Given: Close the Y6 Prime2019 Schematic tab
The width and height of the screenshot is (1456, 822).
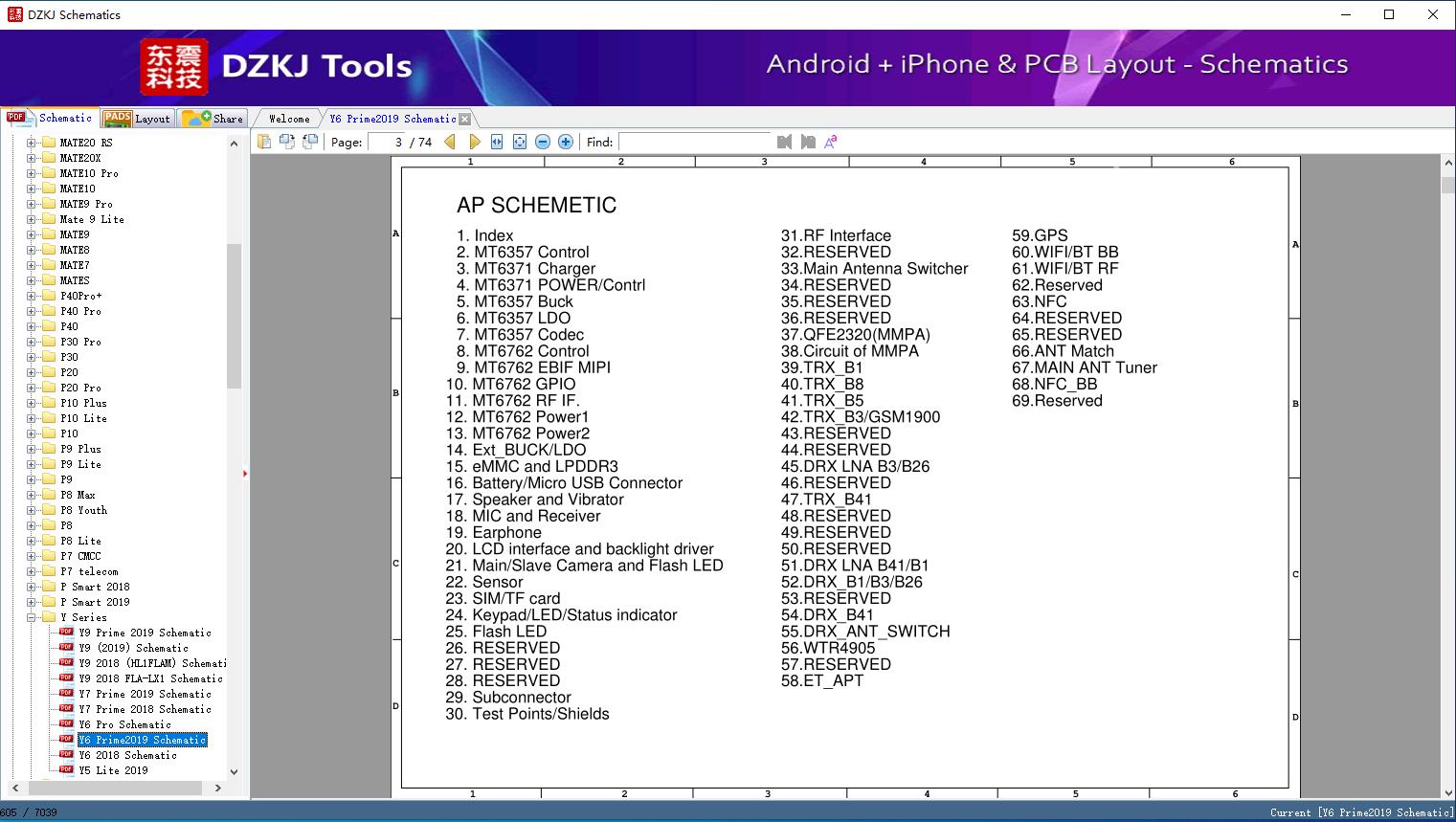Looking at the screenshot, I should pos(465,120).
